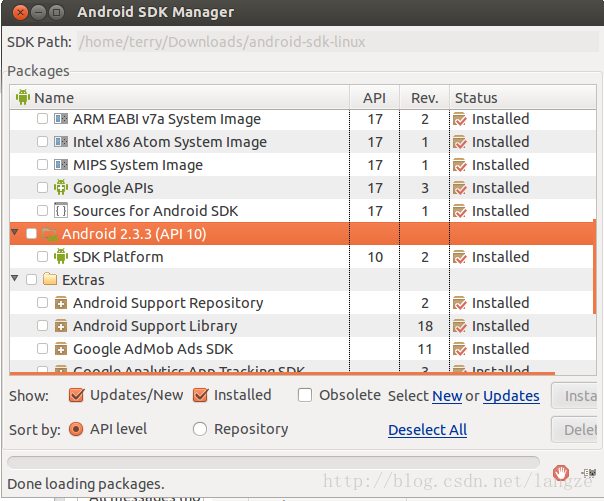Uncheck the Updates/New show filter

(x=76, y=395)
